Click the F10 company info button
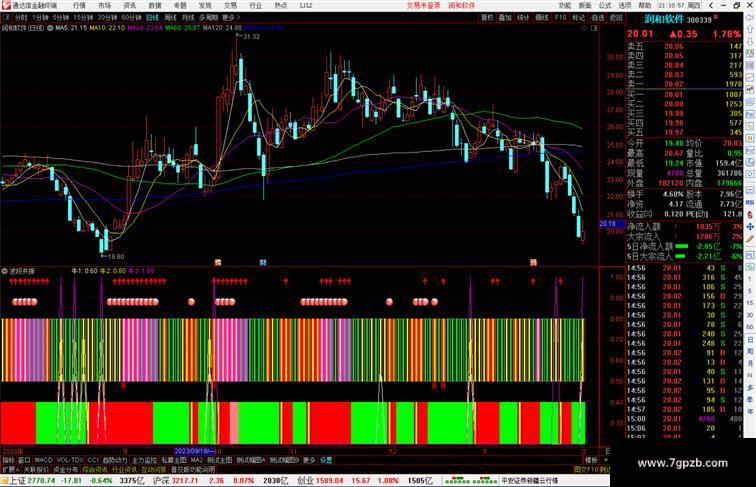The height and width of the screenshot is (487, 756). (x=560, y=17)
